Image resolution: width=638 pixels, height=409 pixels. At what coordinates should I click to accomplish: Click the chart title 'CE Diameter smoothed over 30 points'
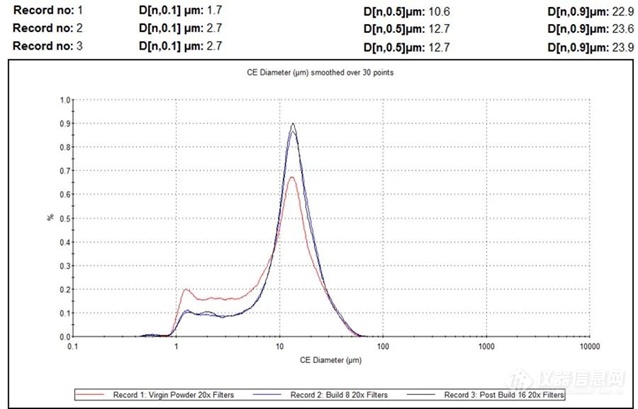tap(330, 73)
